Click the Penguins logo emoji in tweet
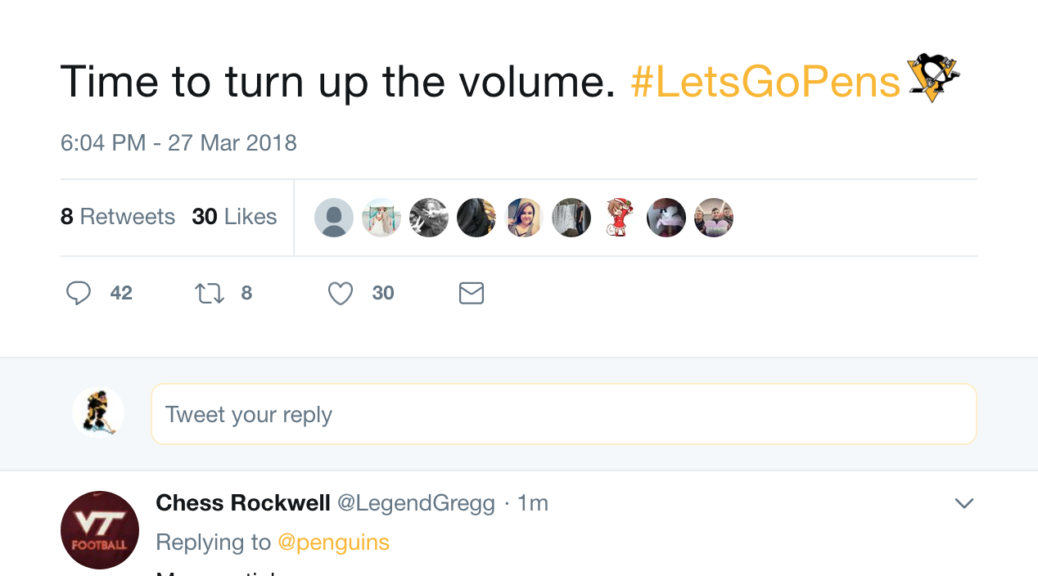The height and width of the screenshot is (576, 1038). [x=932, y=79]
